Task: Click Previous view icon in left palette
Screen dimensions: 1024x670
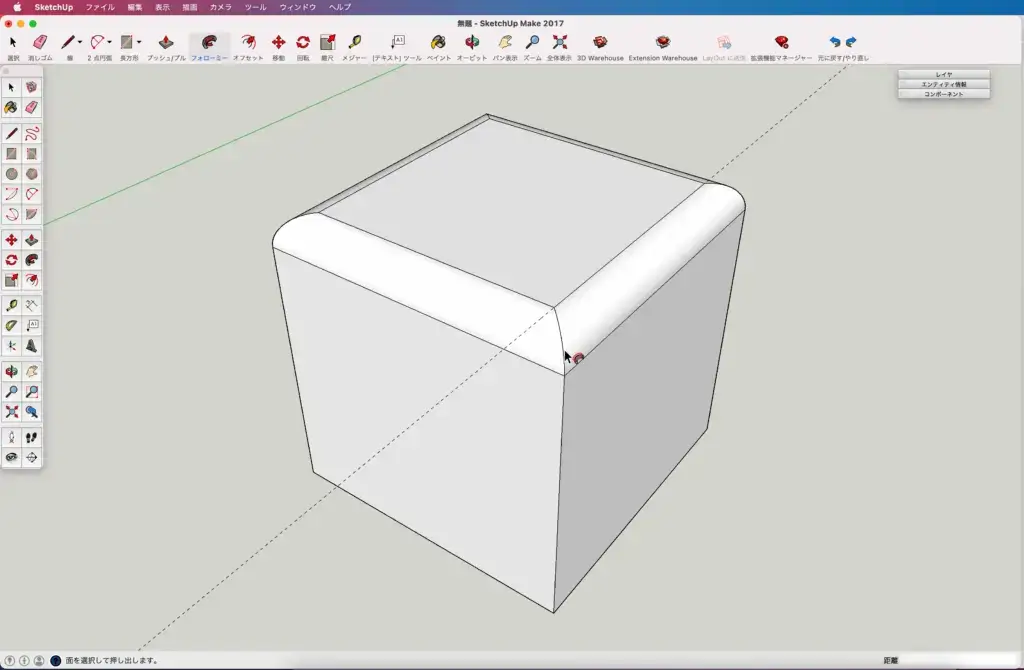Action: coord(31,412)
